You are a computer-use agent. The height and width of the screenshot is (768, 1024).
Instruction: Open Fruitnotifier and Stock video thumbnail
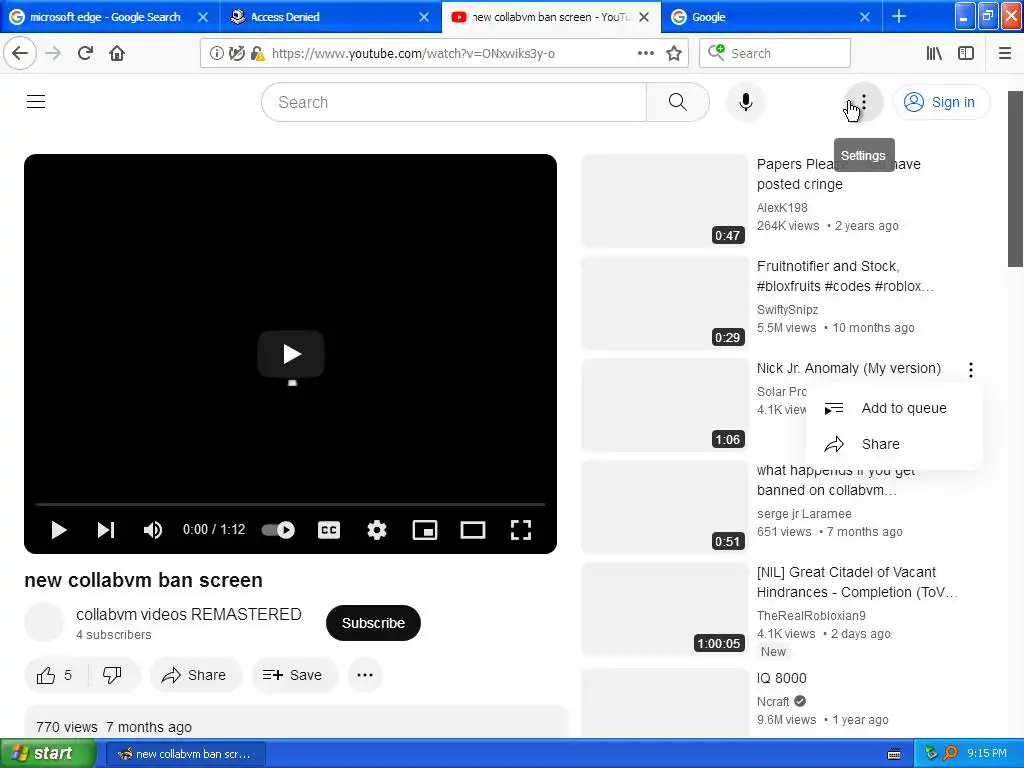tap(665, 303)
